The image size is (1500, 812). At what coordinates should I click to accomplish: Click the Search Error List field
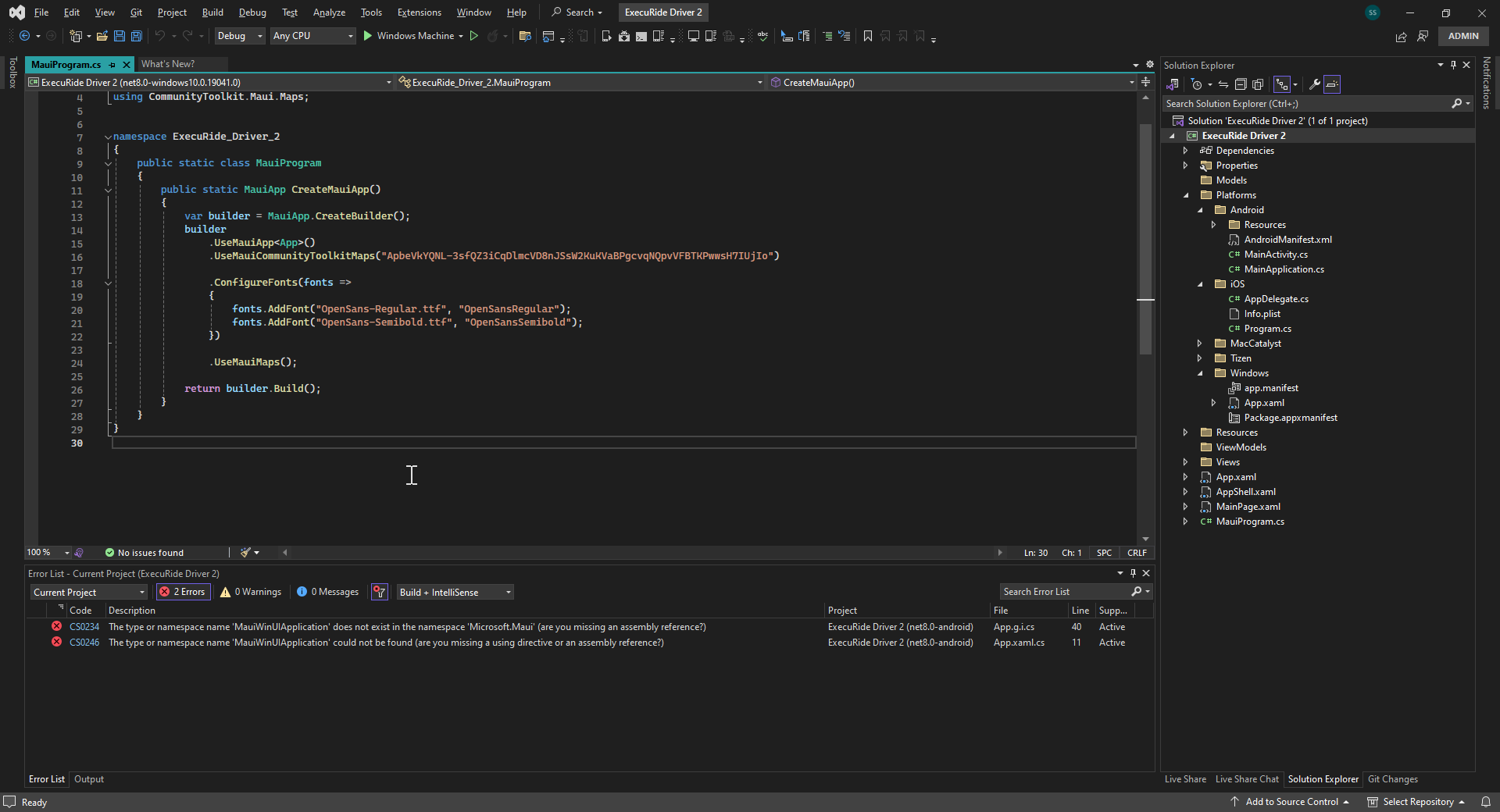pyautogui.click(x=1066, y=592)
